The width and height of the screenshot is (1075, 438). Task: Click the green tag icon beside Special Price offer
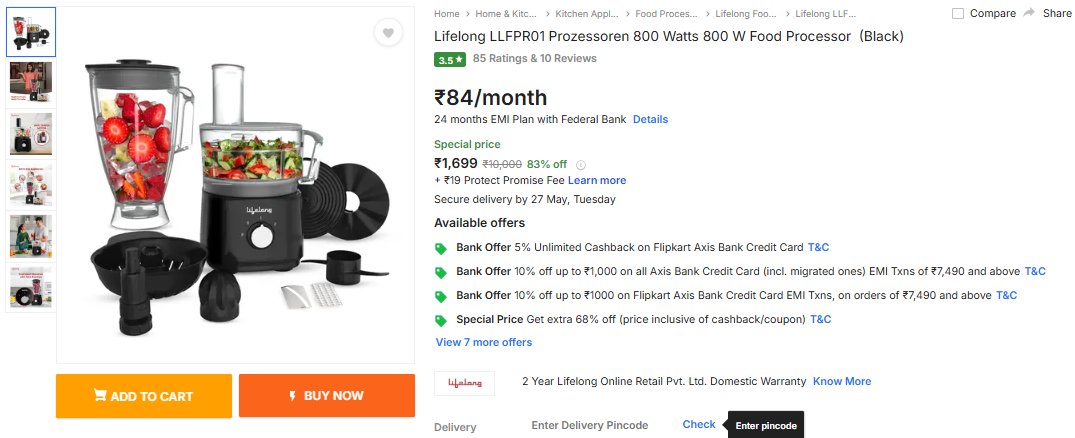(x=441, y=320)
